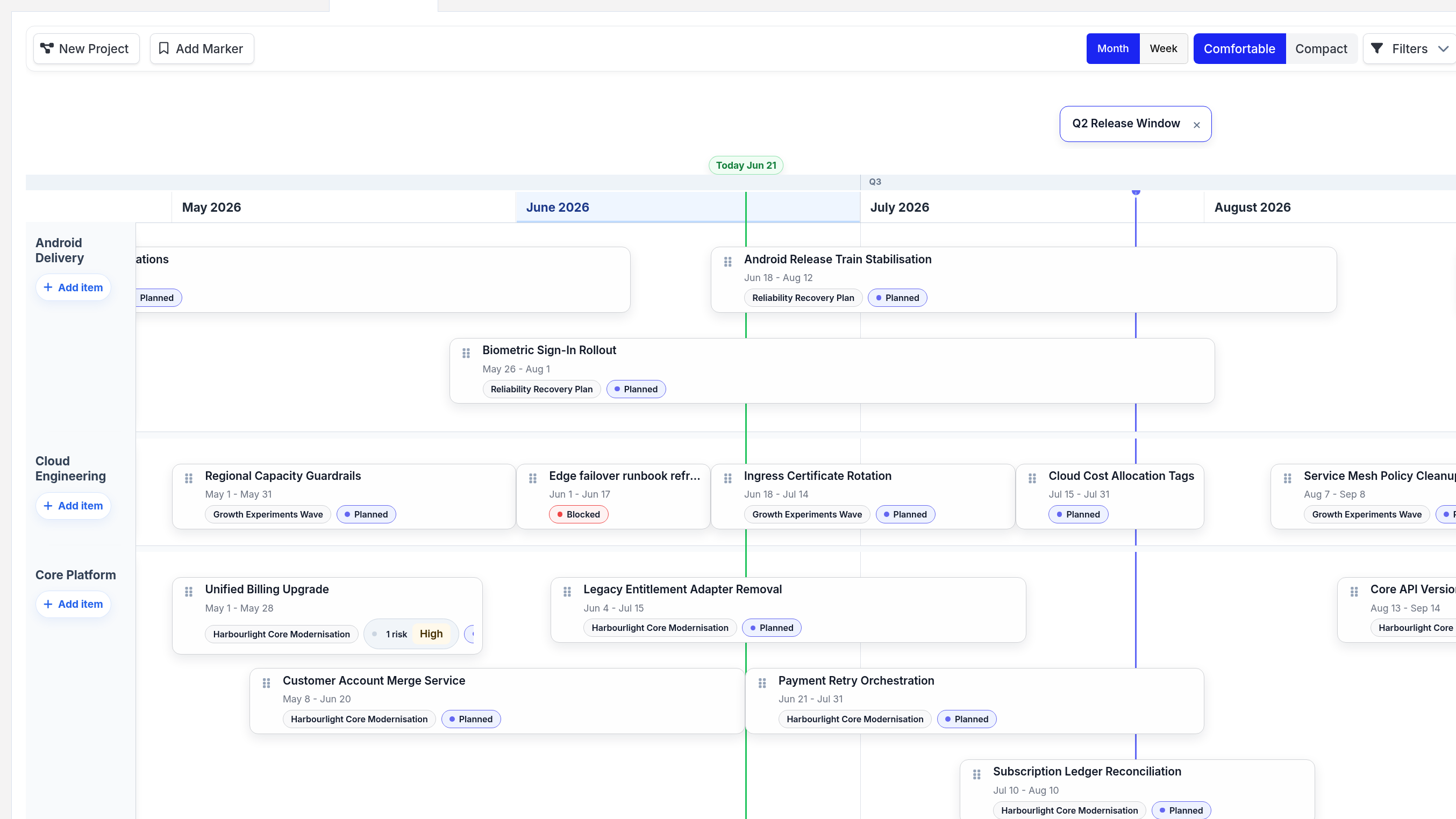Grab drag handle of Unified Billing Upgrade
1456x819 pixels.
(189, 591)
